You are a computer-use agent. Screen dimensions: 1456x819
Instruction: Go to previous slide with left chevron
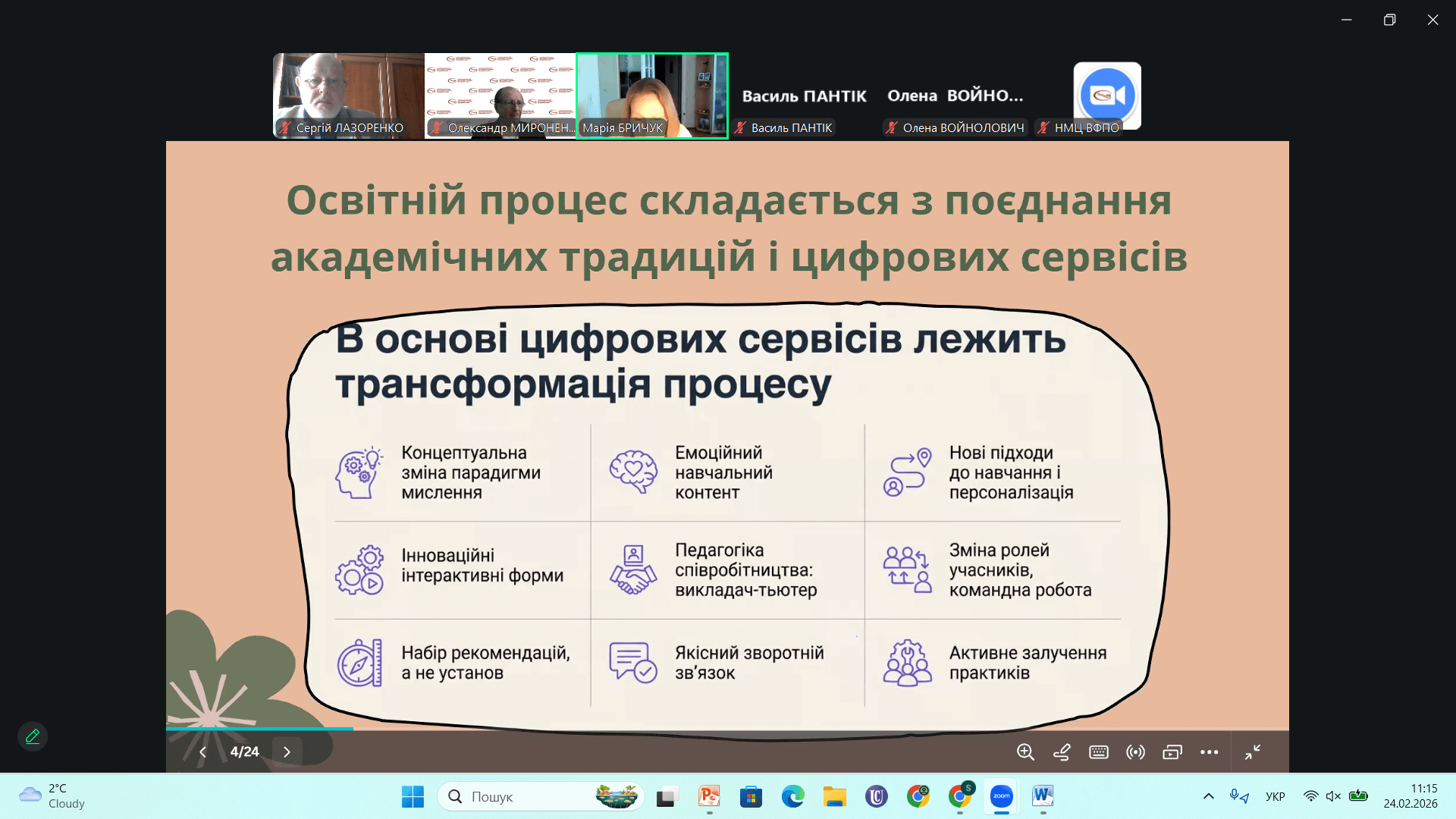(x=202, y=752)
